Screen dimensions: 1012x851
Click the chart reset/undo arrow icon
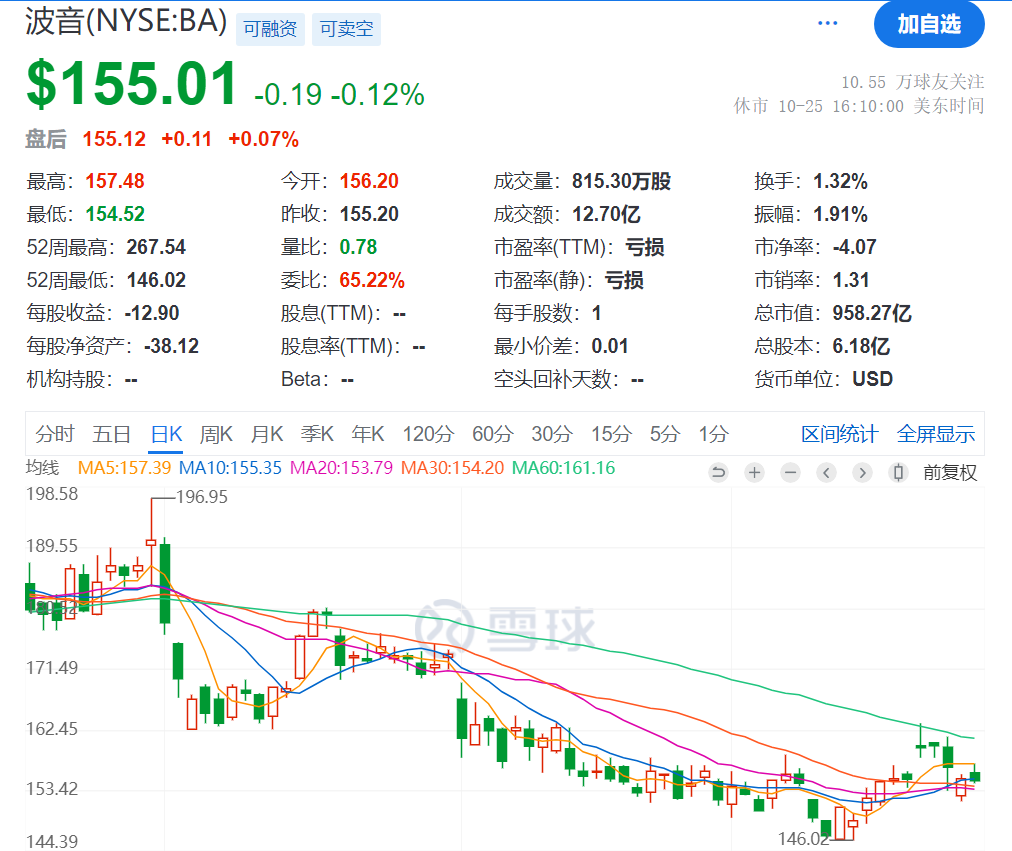pyautogui.click(x=718, y=473)
